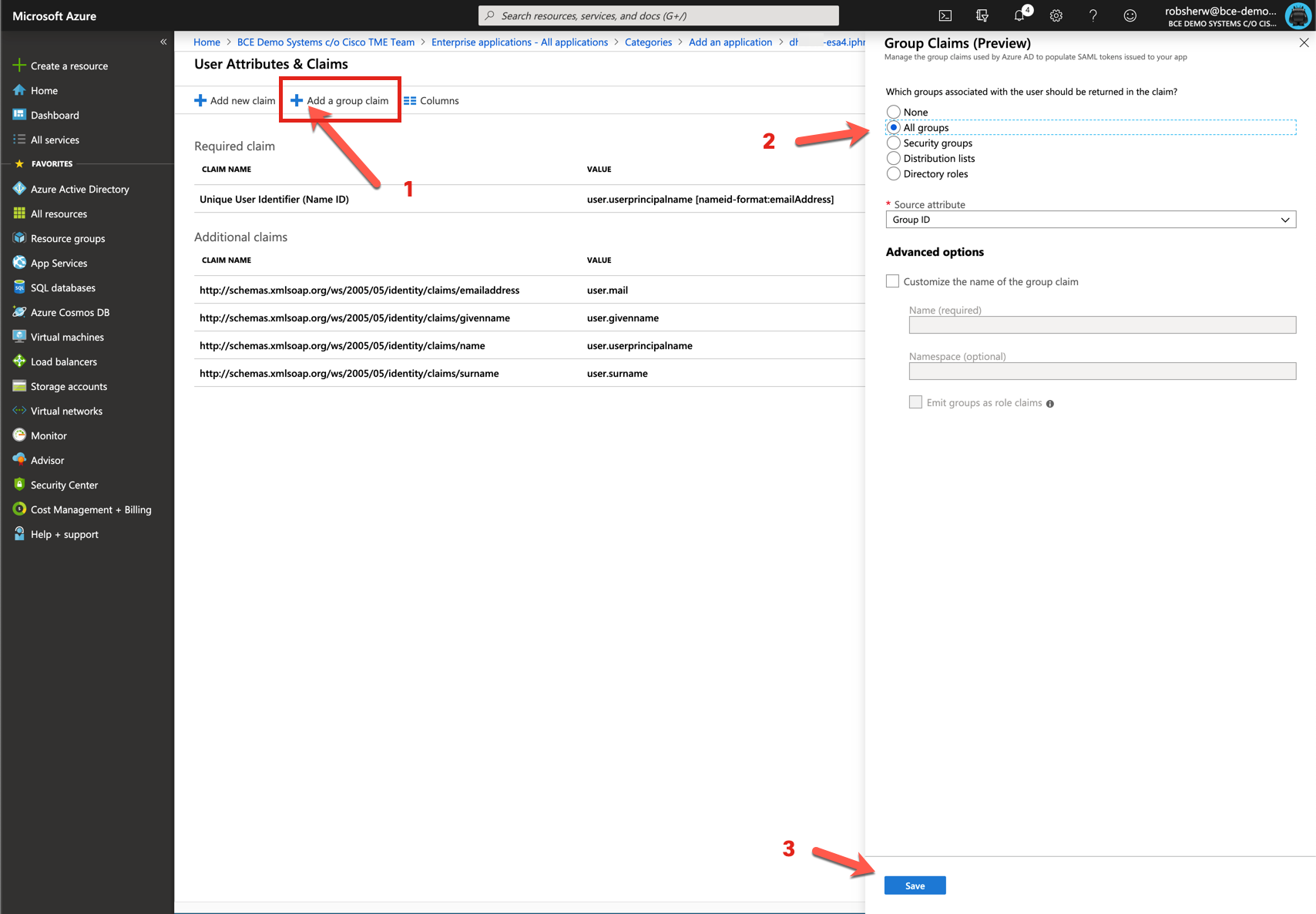Choose the Distribution lists radio option
Screen dimensions: 1316x914
(894, 158)
